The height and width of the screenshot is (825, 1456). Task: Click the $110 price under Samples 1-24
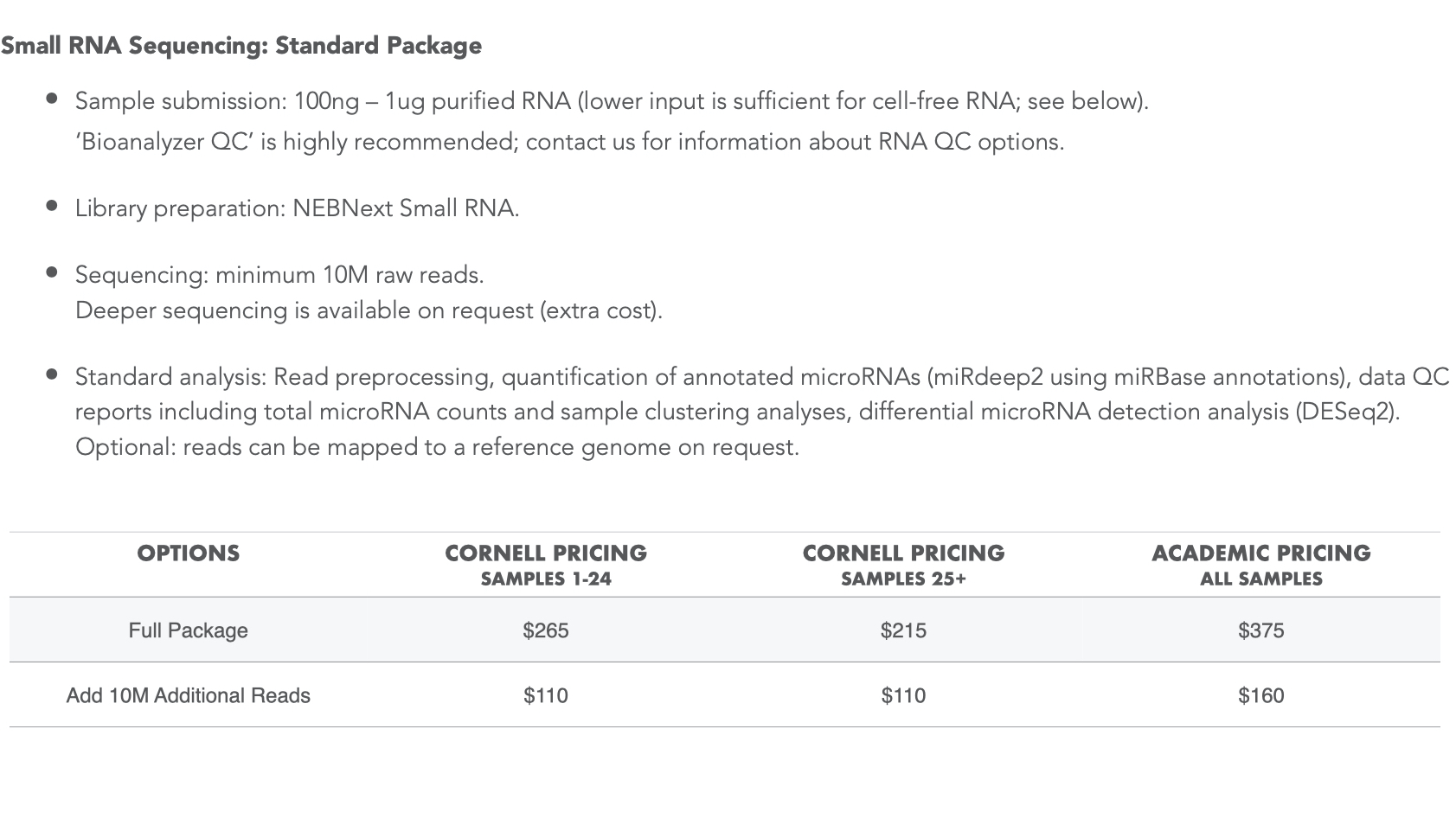tap(546, 695)
